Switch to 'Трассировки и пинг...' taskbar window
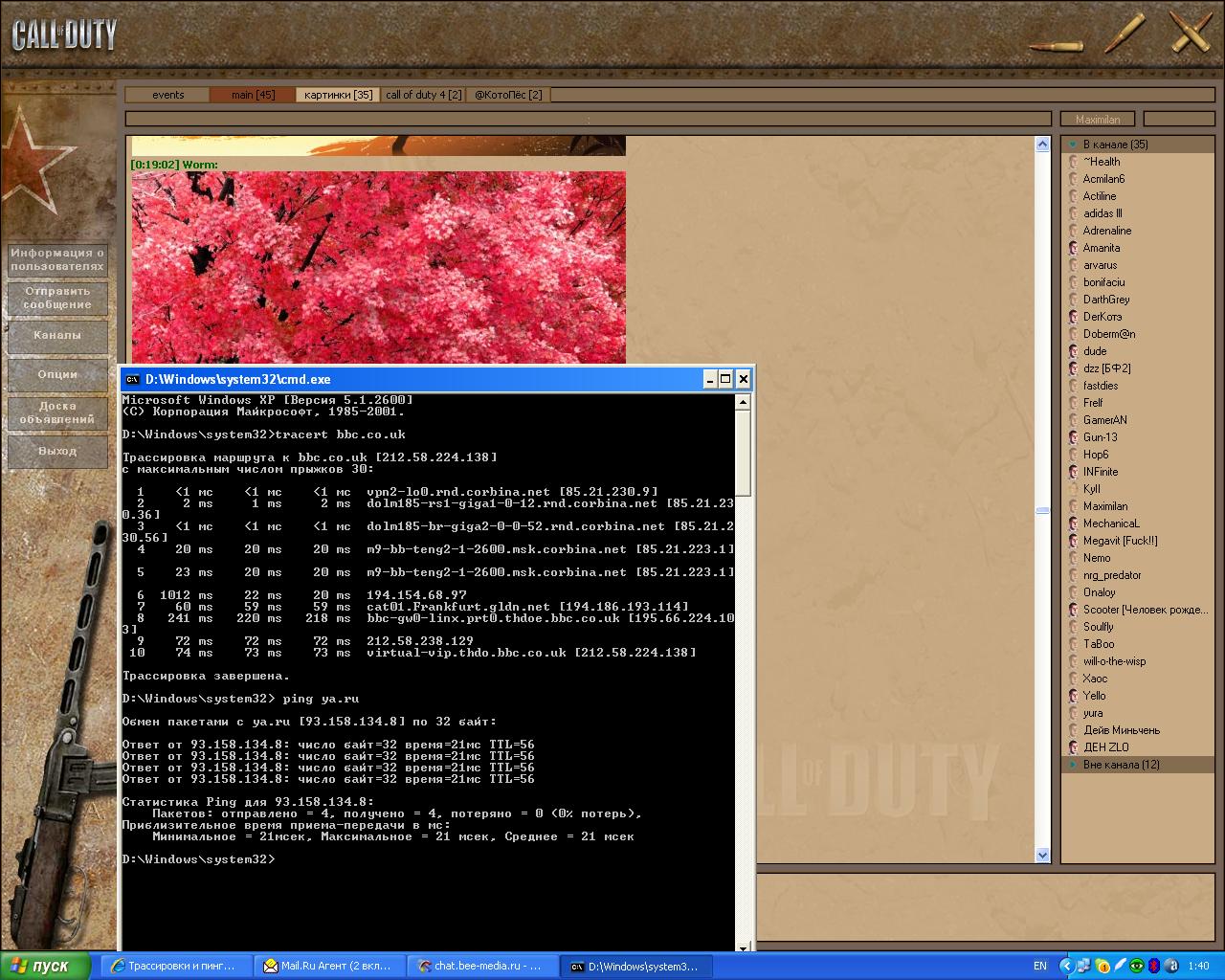Viewport: 1225px width, 980px height. click(175, 967)
